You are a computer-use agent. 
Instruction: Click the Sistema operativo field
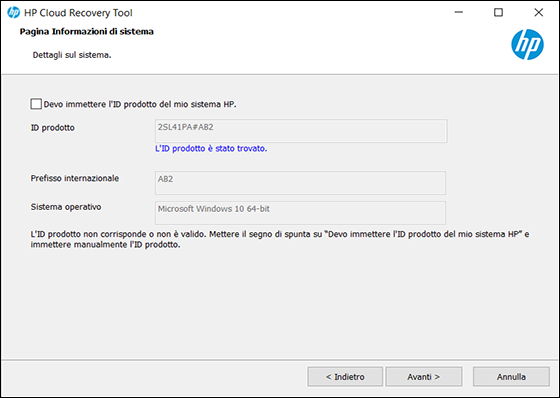[300, 213]
